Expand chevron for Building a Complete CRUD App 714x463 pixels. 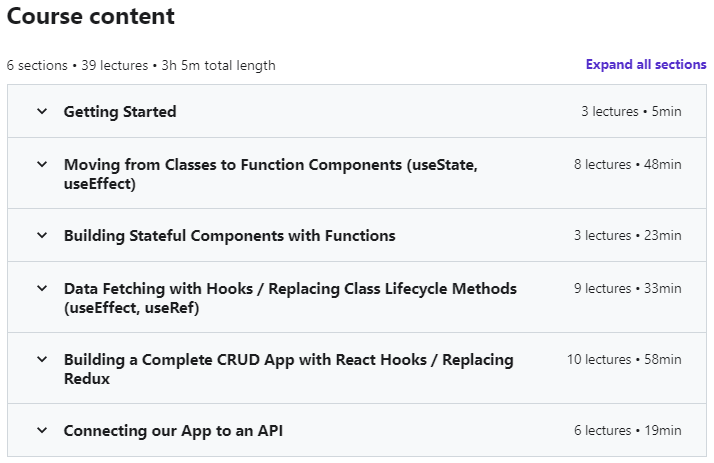click(x=42, y=359)
